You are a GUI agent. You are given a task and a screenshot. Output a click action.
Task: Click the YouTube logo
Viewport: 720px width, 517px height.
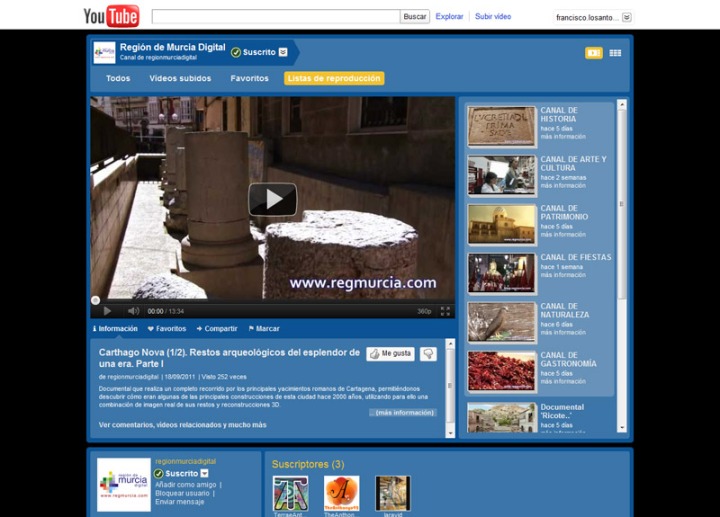(x=110, y=16)
